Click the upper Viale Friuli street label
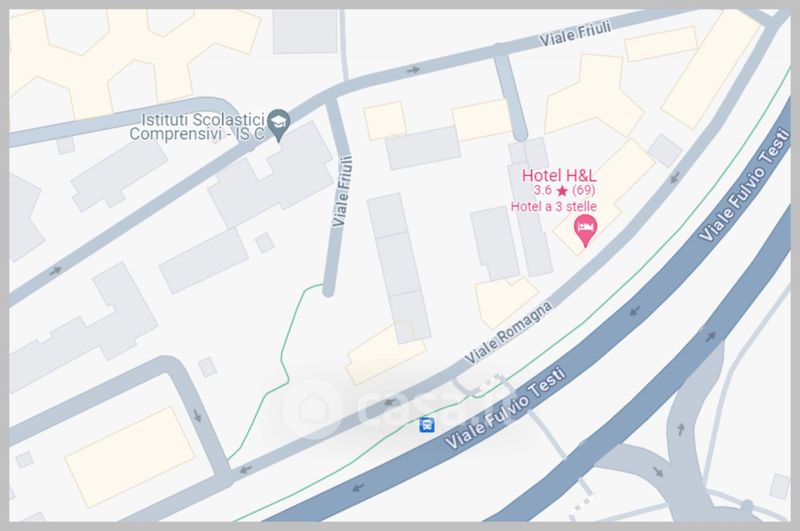Image resolution: width=800 pixels, height=531 pixels. [x=575, y=34]
